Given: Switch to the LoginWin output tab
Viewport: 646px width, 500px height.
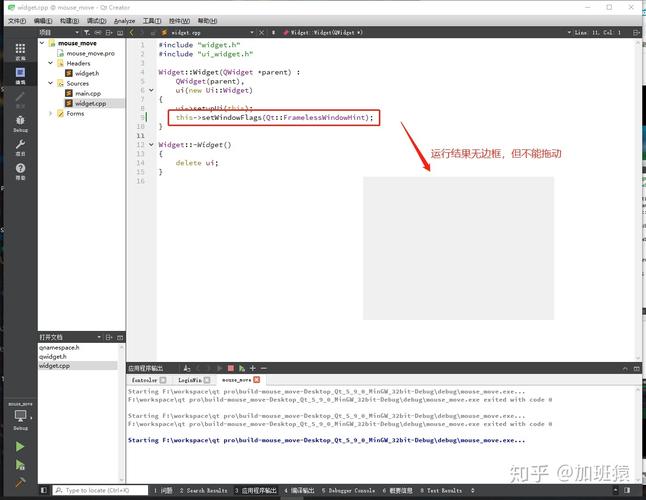Looking at the screenshot, I should 188,380.
